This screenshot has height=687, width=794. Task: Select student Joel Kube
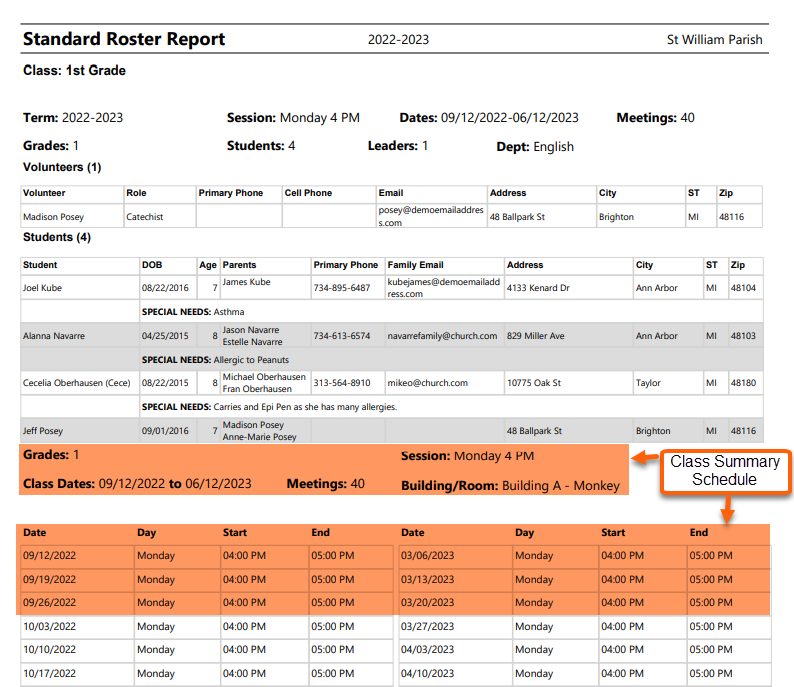[43, 288]
